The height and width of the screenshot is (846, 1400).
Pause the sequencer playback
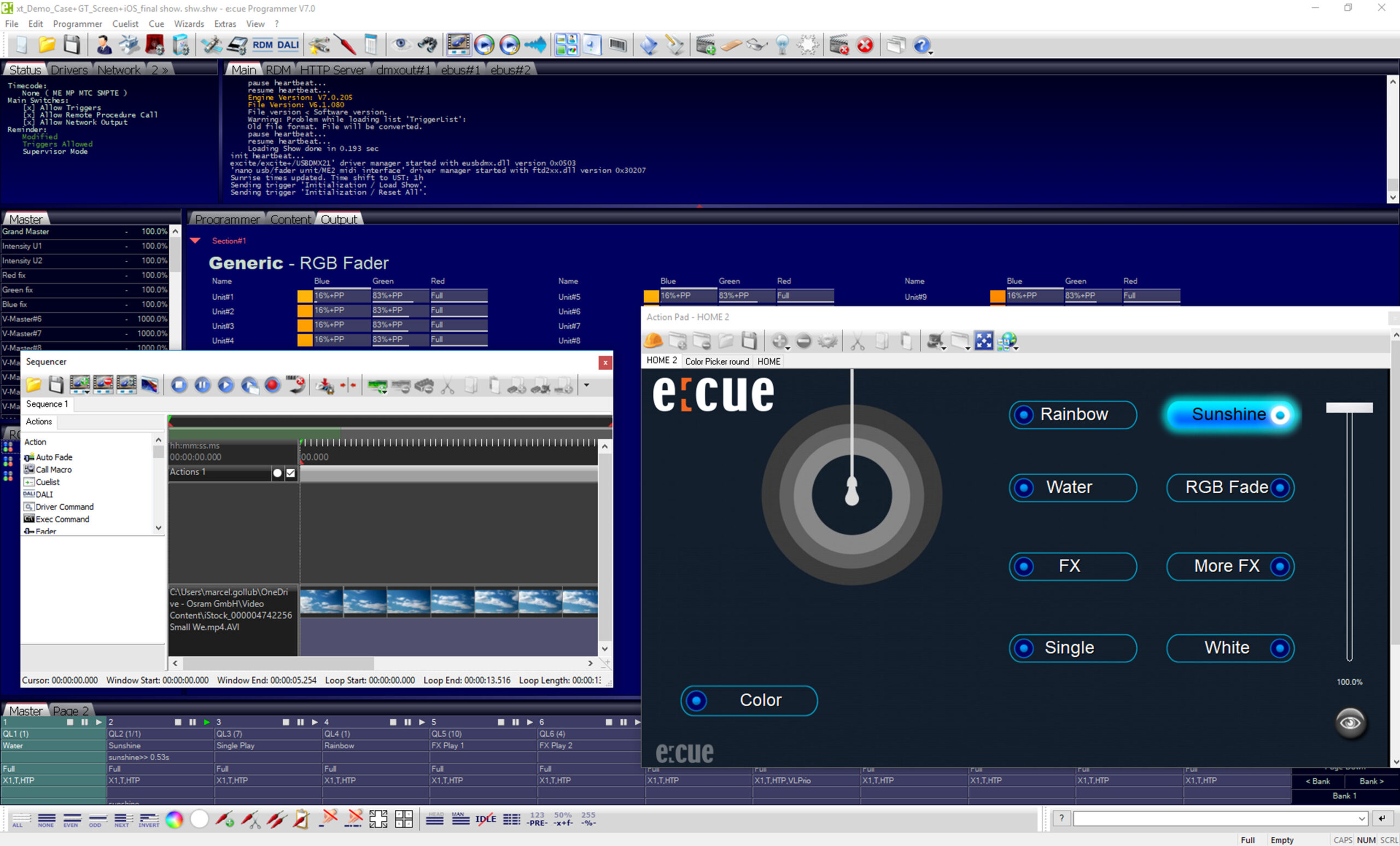click(x=202, y=385)
